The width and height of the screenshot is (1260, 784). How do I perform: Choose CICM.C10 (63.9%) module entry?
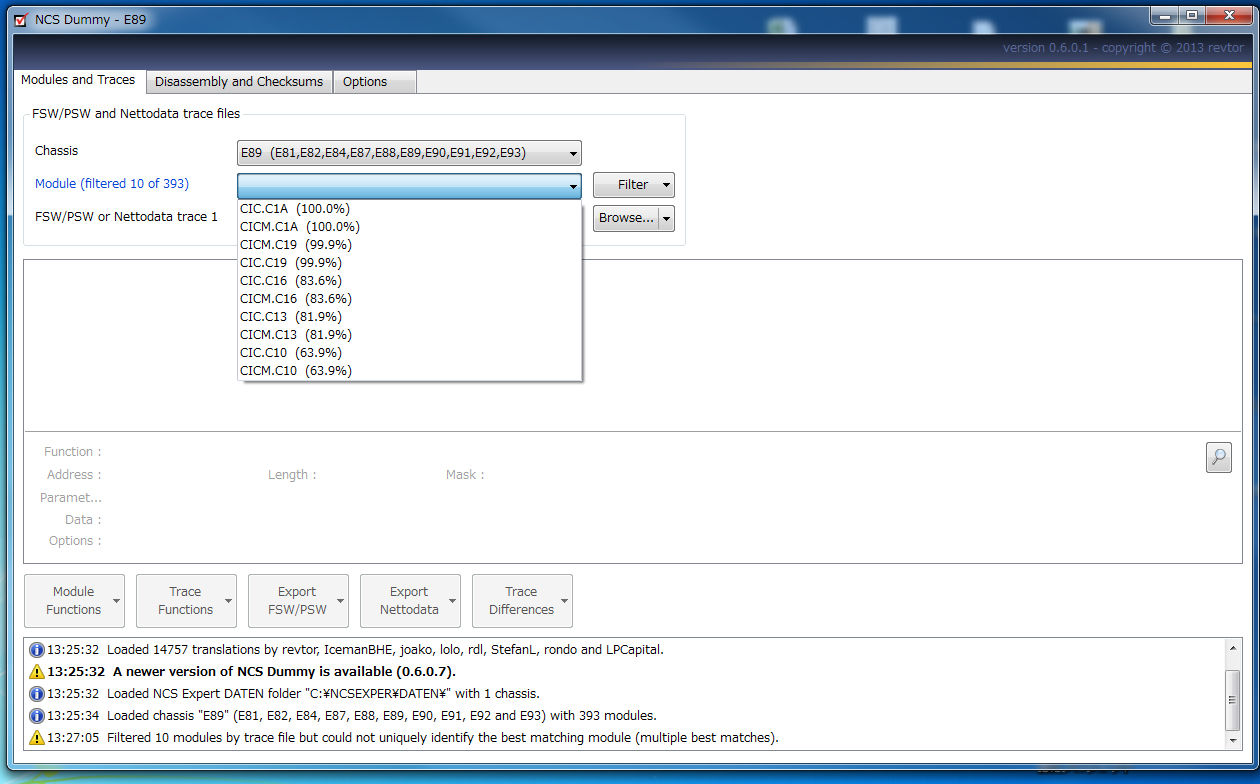[x=409, y=371]
